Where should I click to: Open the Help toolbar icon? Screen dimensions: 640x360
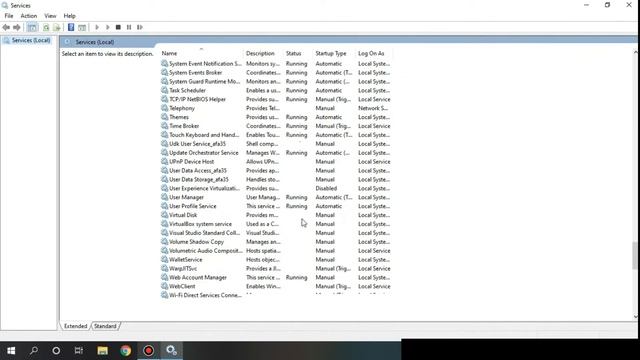(71, 27)
